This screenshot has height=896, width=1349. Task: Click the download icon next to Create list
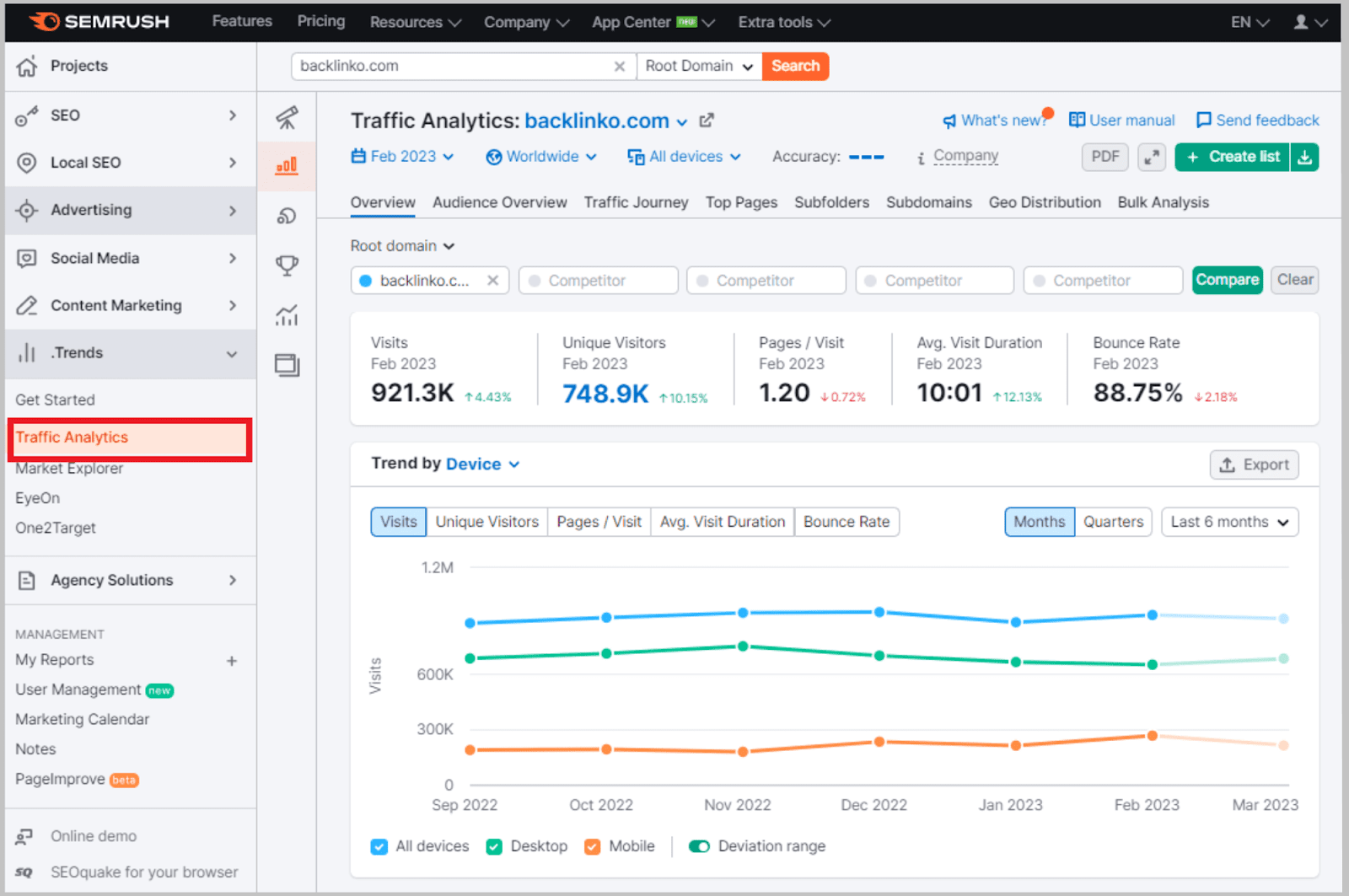1304,157
